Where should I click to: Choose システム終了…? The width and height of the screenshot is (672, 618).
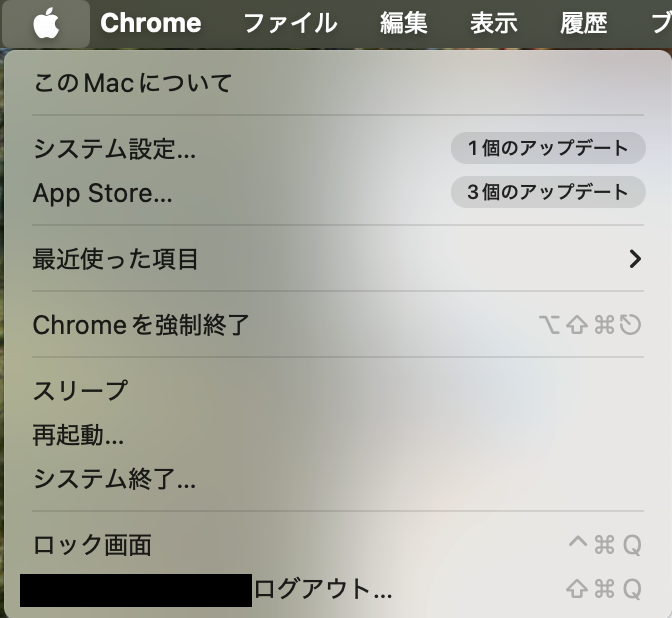338,479
